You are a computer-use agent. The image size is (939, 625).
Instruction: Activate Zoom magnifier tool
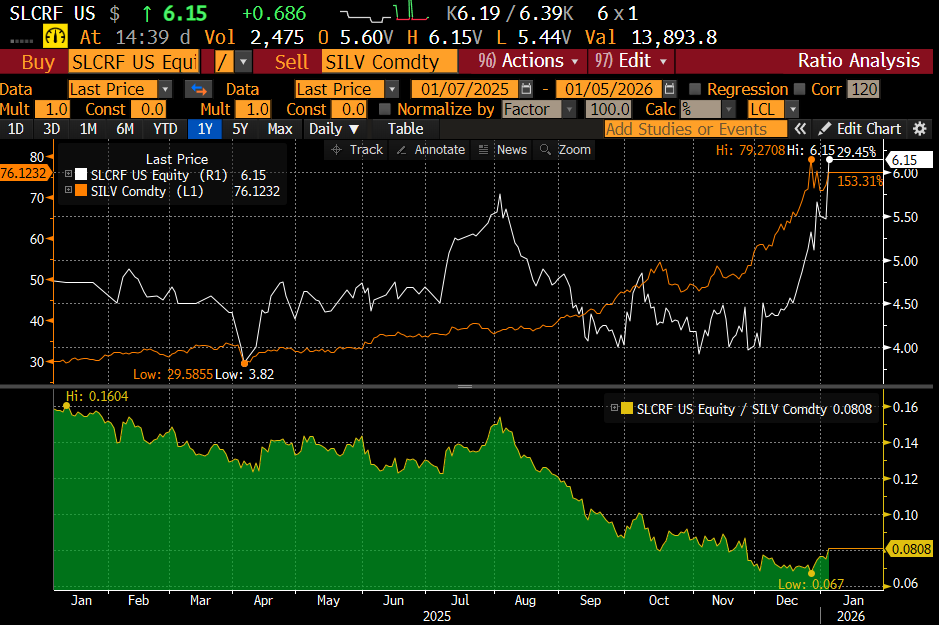565,150
